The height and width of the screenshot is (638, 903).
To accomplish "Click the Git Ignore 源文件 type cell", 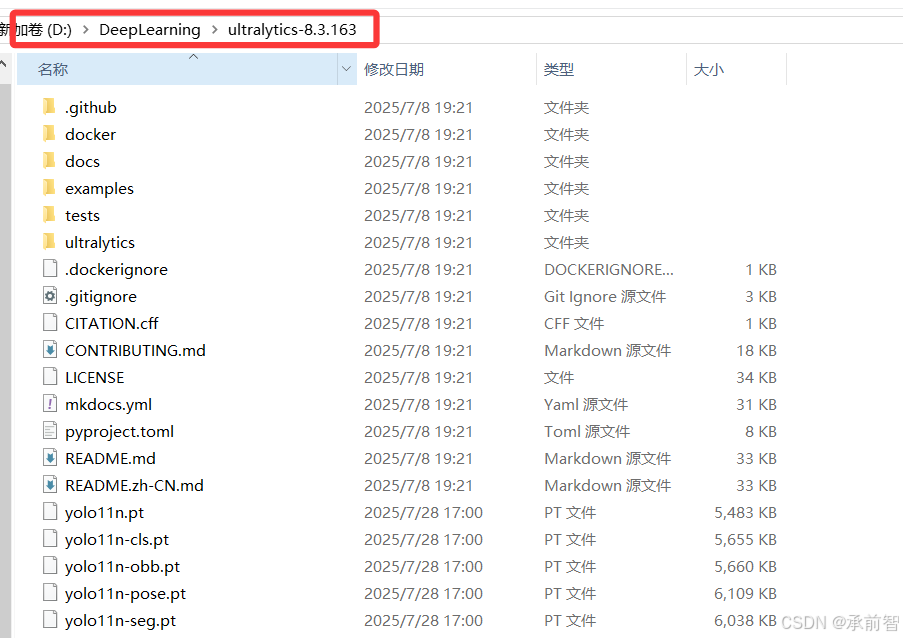I will tap(605, 297).
